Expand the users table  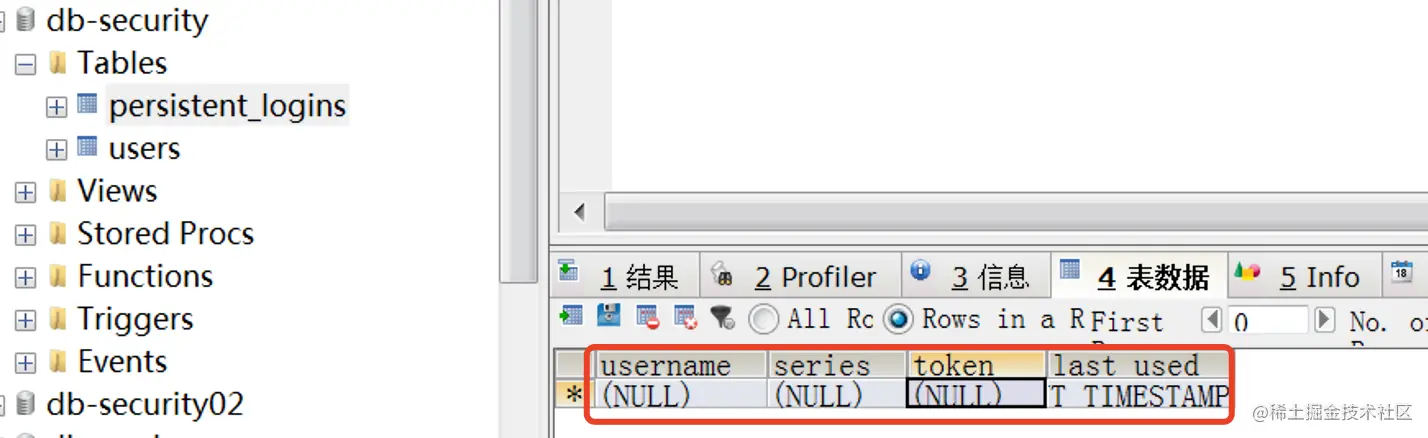[57, 150]
